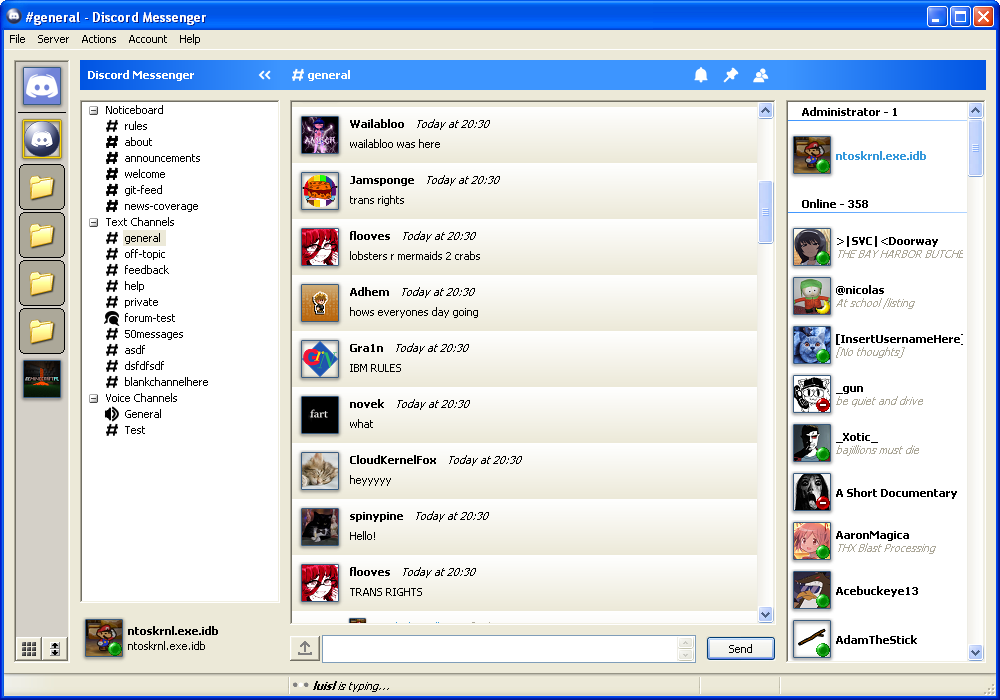
Task: Click member A Short Documentary
Action: point(879,492)
